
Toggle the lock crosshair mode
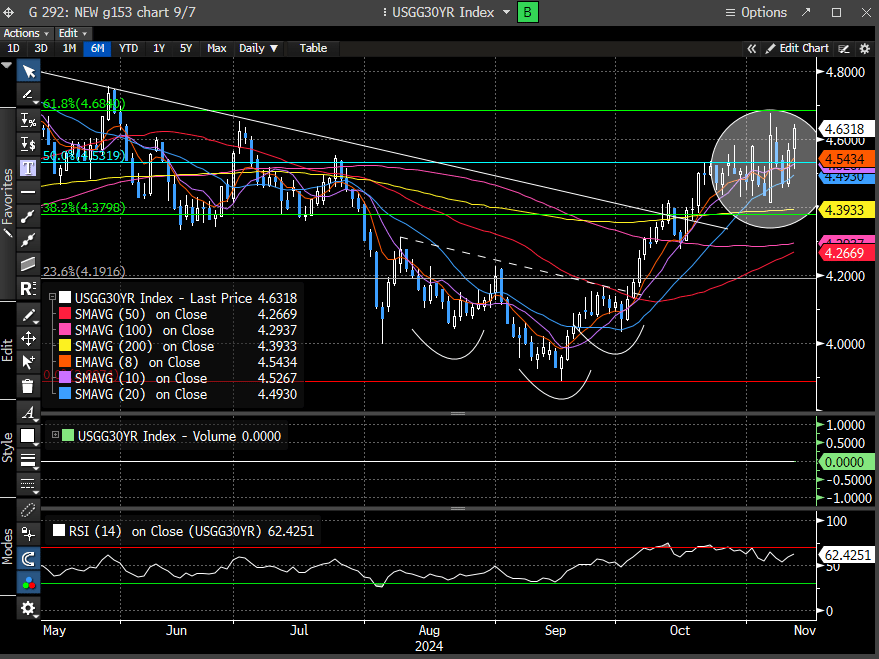tap(28, 535)
